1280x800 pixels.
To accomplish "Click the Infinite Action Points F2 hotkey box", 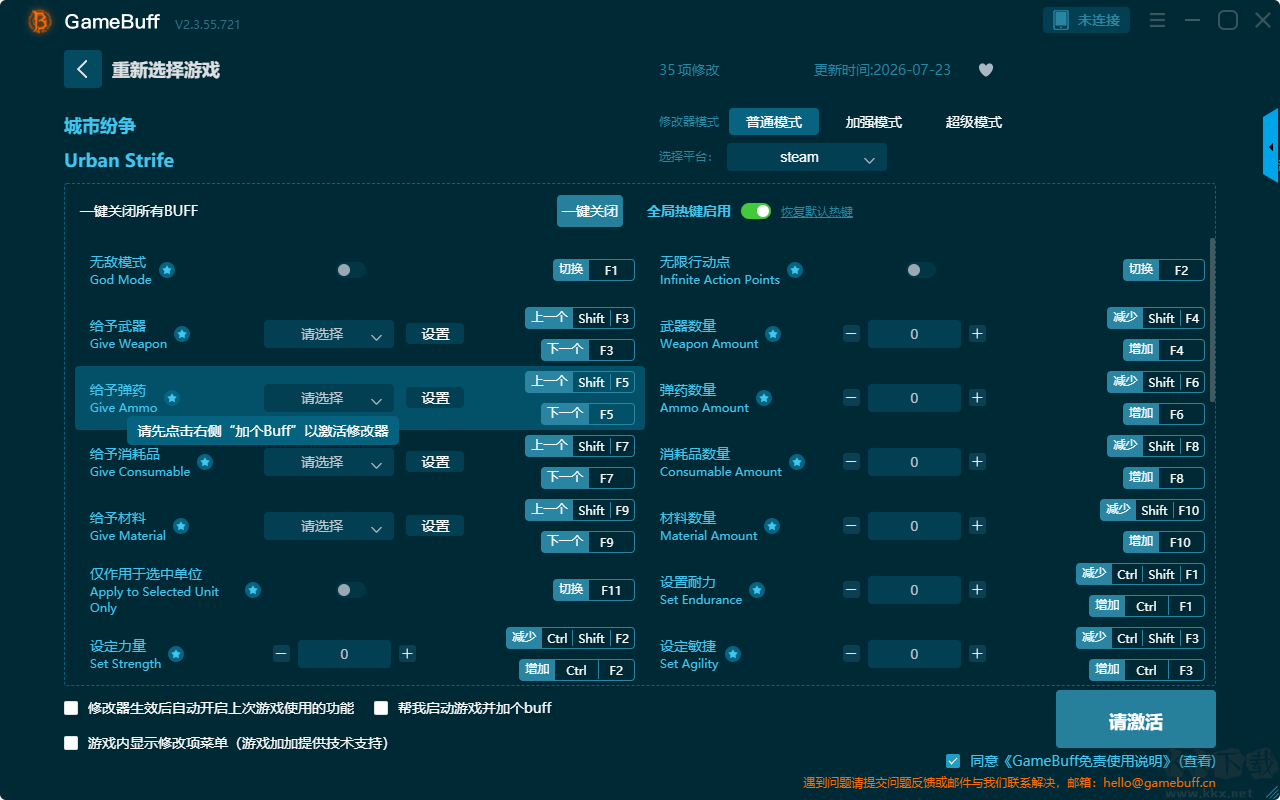I will point(1164,270).
